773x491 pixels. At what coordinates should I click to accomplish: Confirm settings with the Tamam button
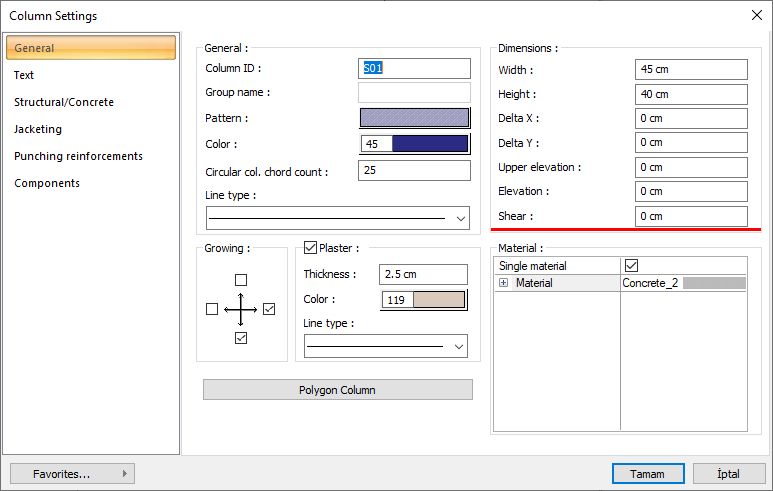[x=648, y=473]
